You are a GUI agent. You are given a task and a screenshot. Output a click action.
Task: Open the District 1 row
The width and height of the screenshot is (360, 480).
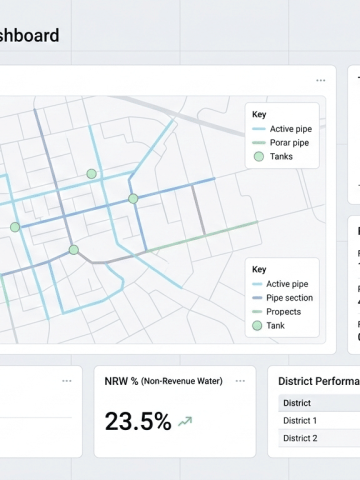319,421
